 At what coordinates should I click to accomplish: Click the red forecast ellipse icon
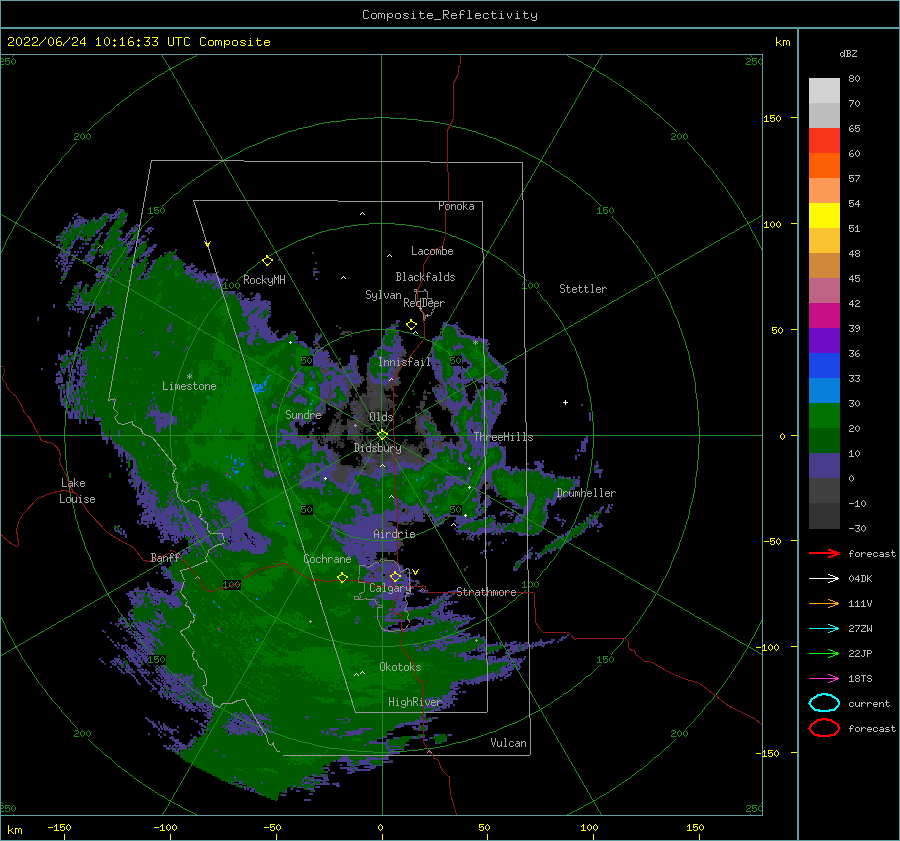[824, 728]
